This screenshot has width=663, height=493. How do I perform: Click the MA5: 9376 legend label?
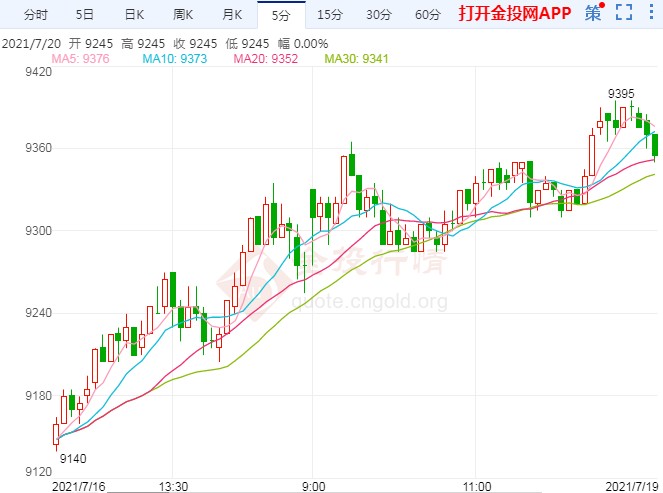click(x=79, y=60)
